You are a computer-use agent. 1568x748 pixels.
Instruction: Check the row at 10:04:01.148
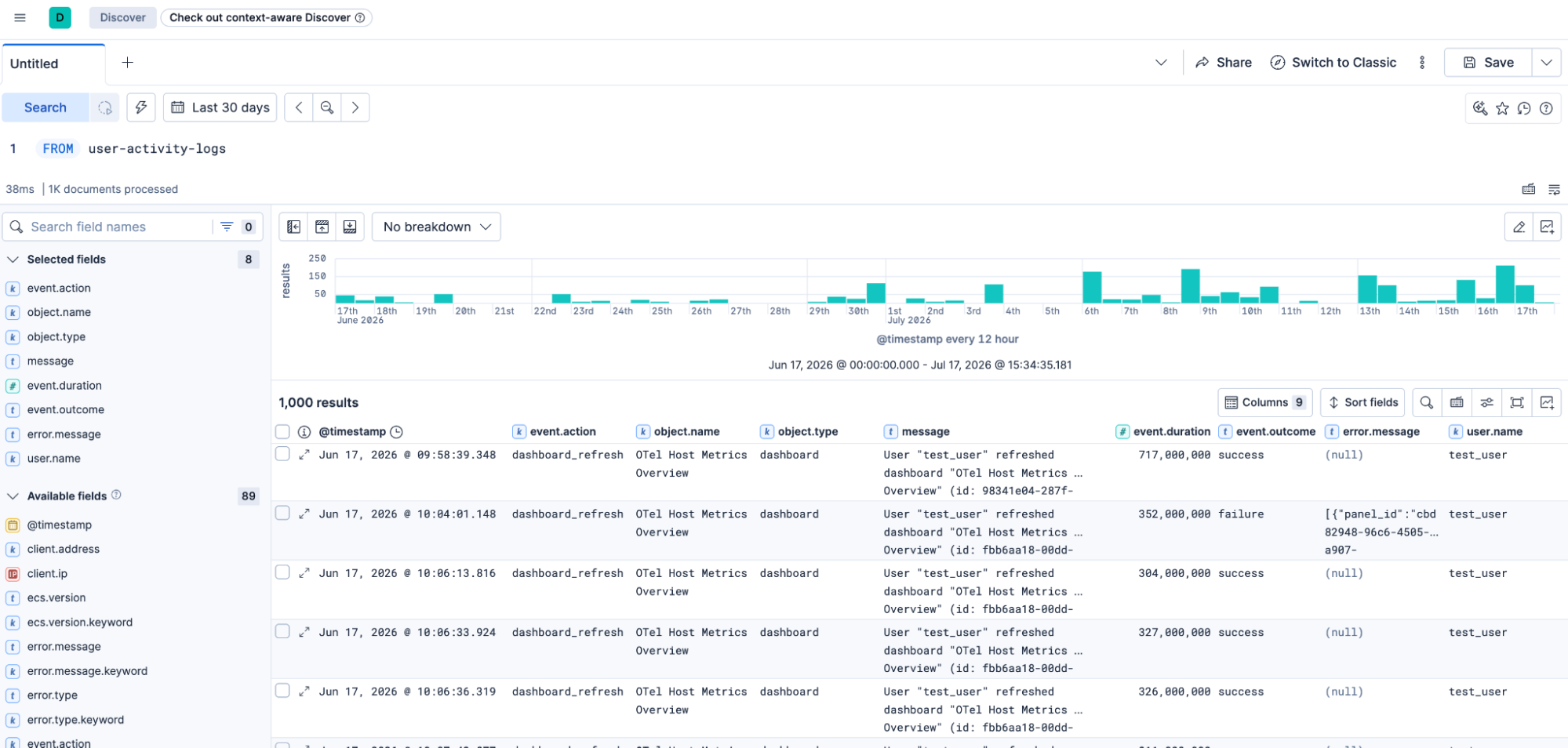click(283, 514)
